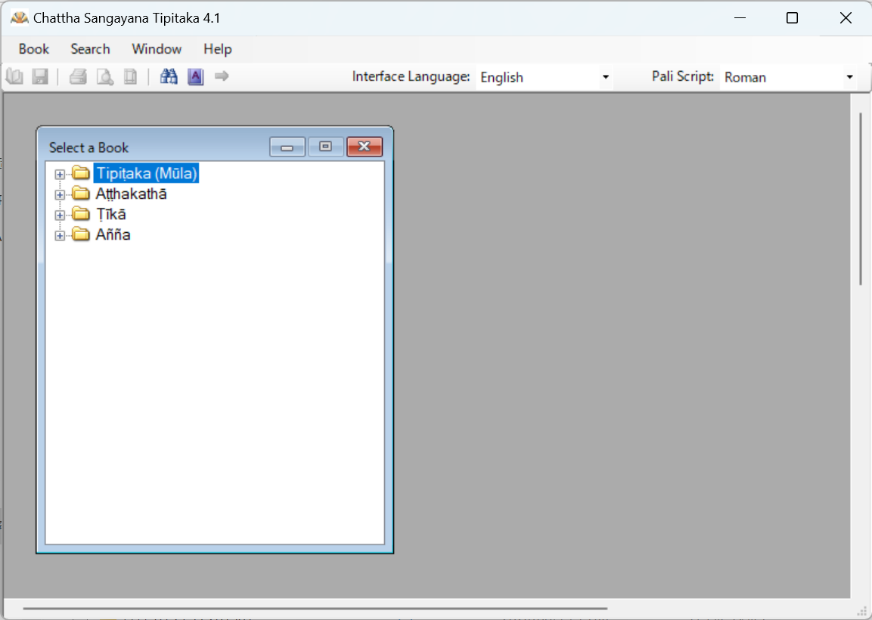The height and width of the screenshot is (620, 872).
Task: Expand the Tipiṭaka (Mūla) tree node
Action: click(x=60, y=174)
